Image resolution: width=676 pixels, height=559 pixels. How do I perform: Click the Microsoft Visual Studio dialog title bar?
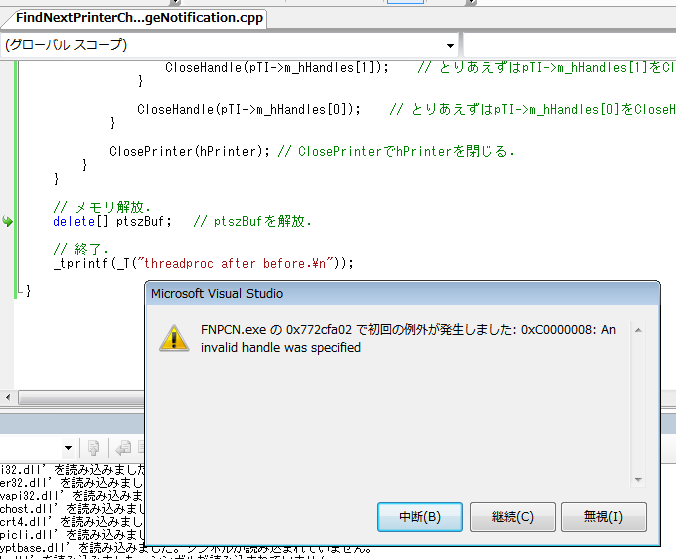pos(403,294)
